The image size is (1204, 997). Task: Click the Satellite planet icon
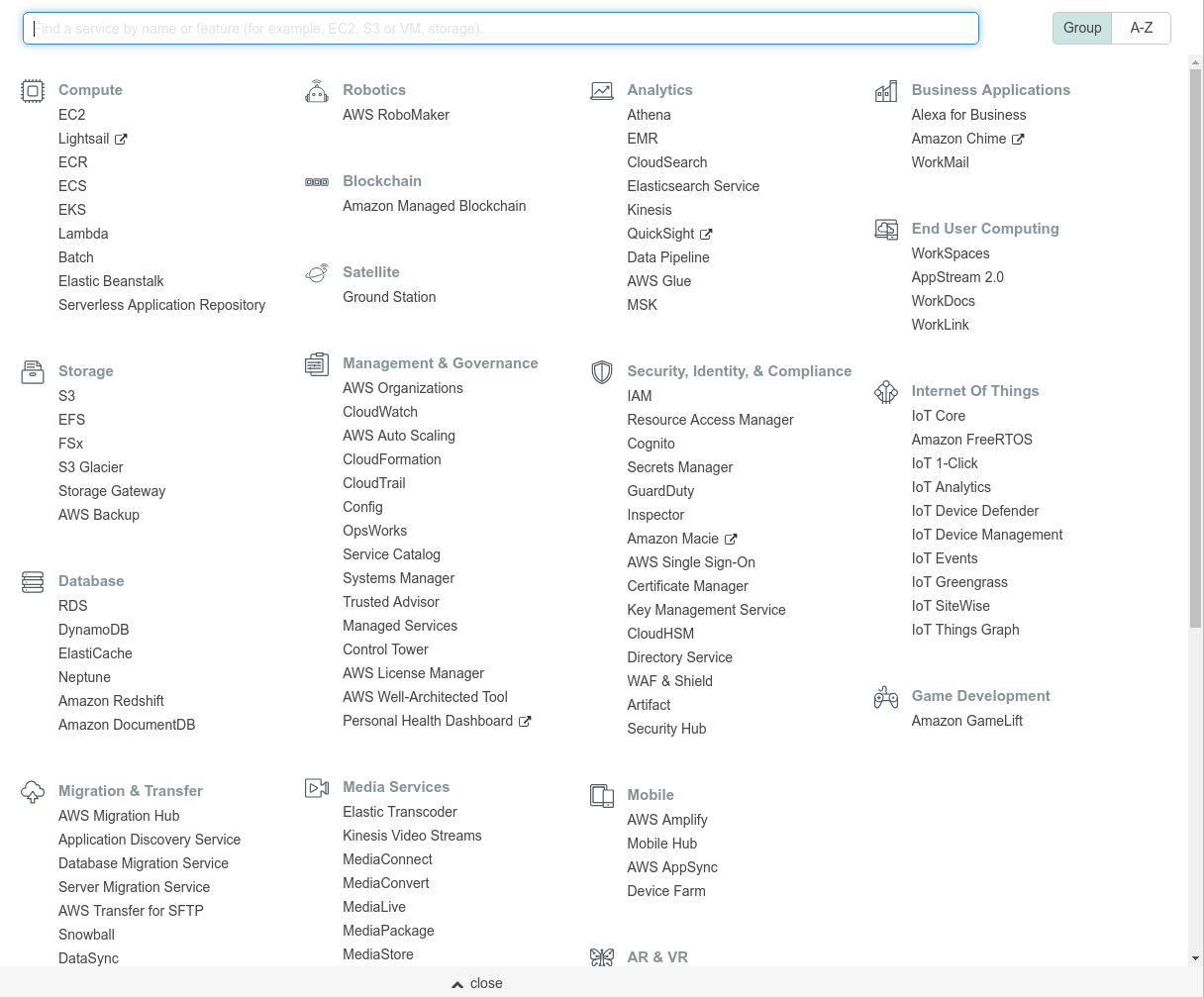point(317,273)
